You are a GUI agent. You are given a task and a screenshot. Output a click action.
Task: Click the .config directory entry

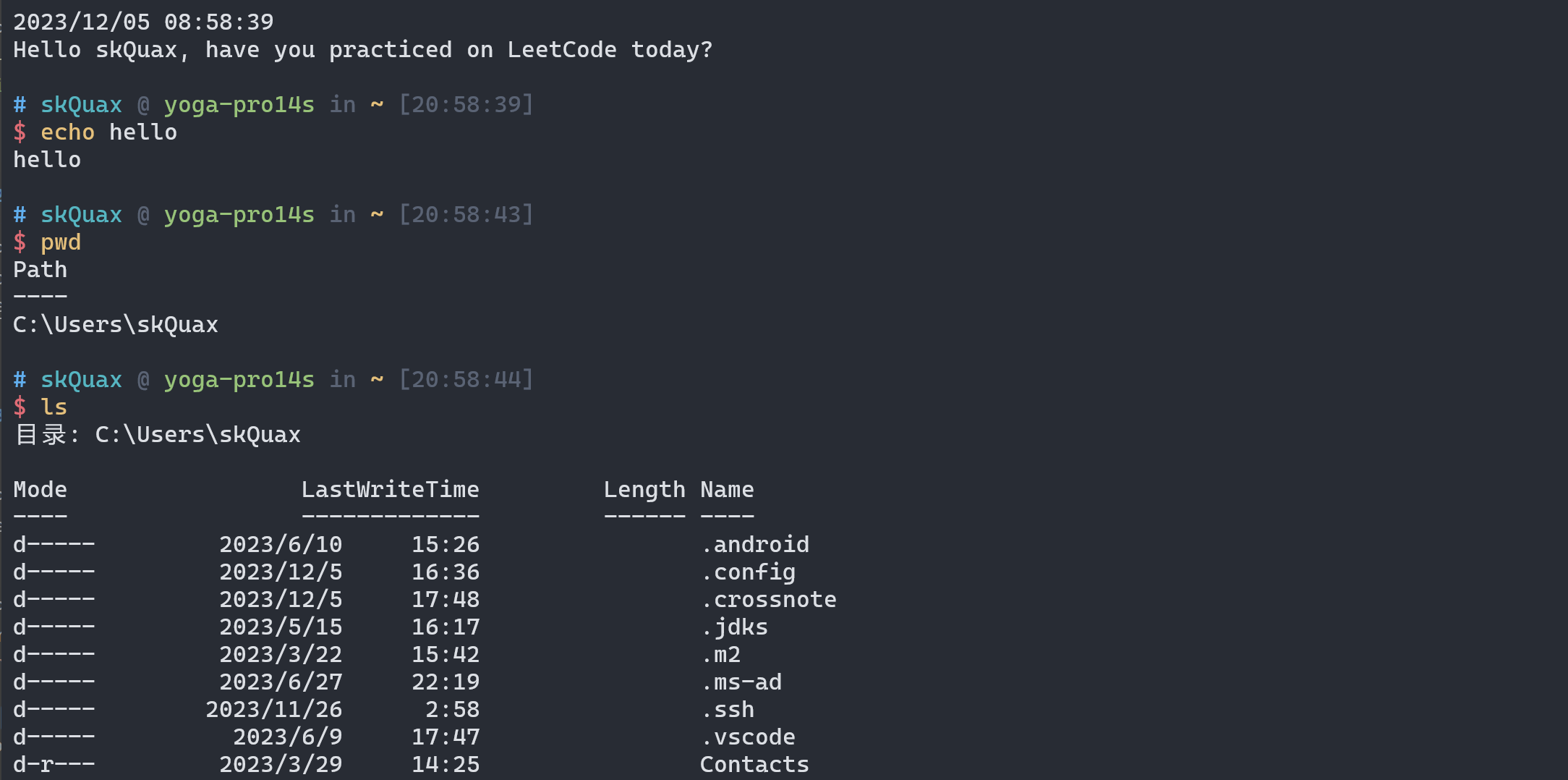(749, 572)
